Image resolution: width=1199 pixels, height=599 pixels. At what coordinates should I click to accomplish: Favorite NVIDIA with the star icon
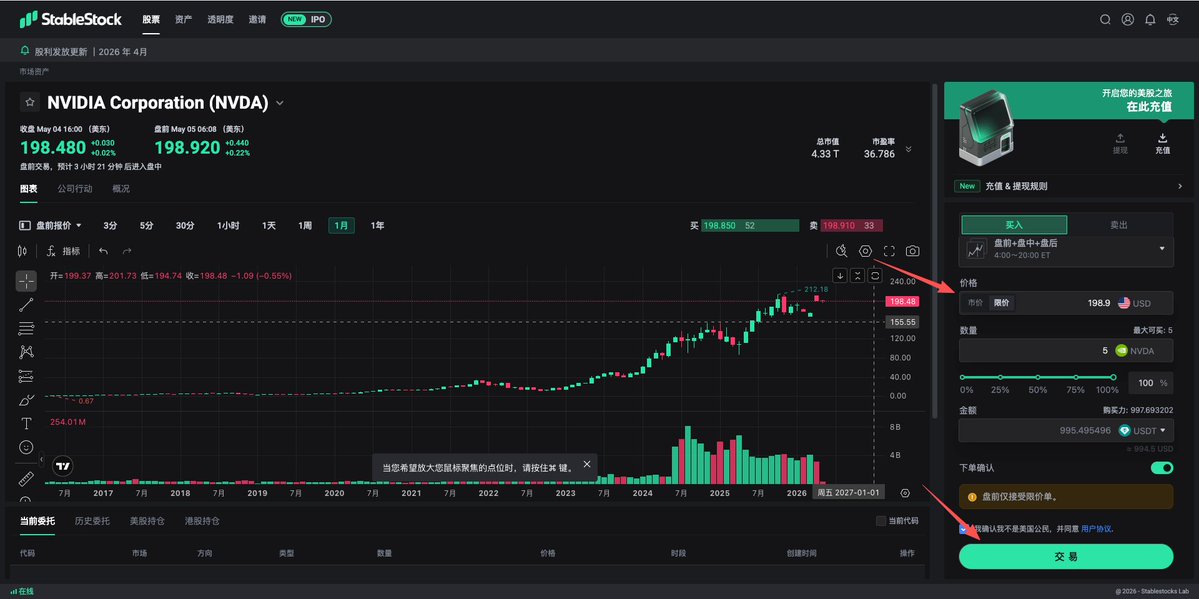coord(30,102)
